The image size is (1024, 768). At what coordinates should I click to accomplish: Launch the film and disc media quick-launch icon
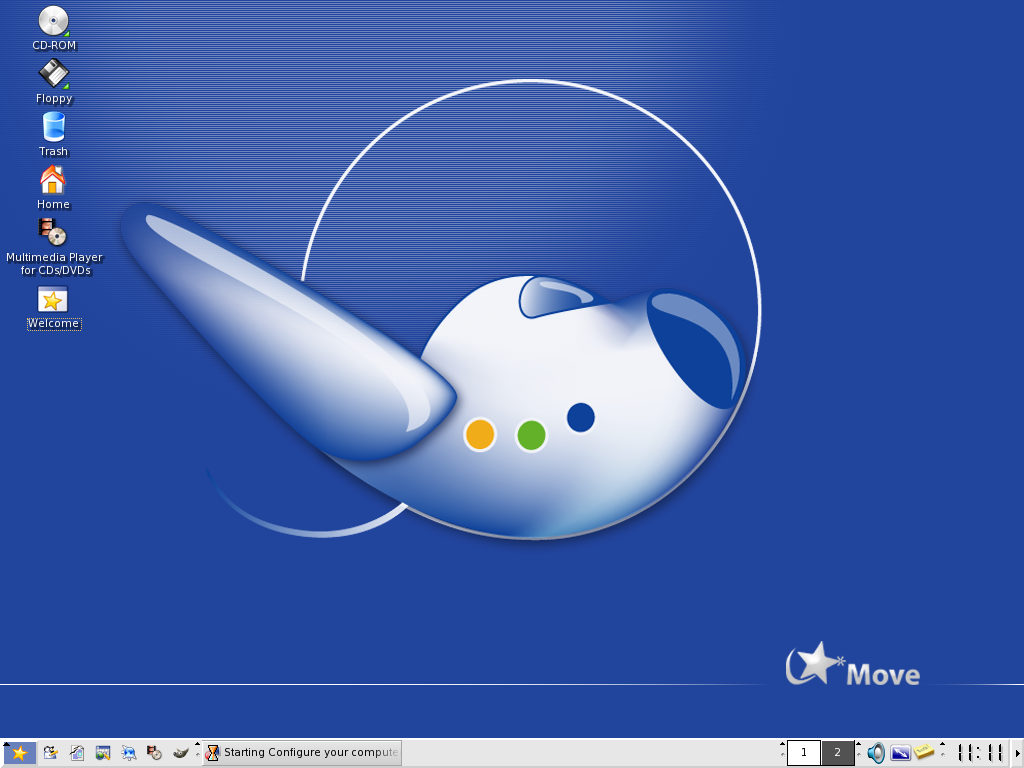tap(155, 753)
